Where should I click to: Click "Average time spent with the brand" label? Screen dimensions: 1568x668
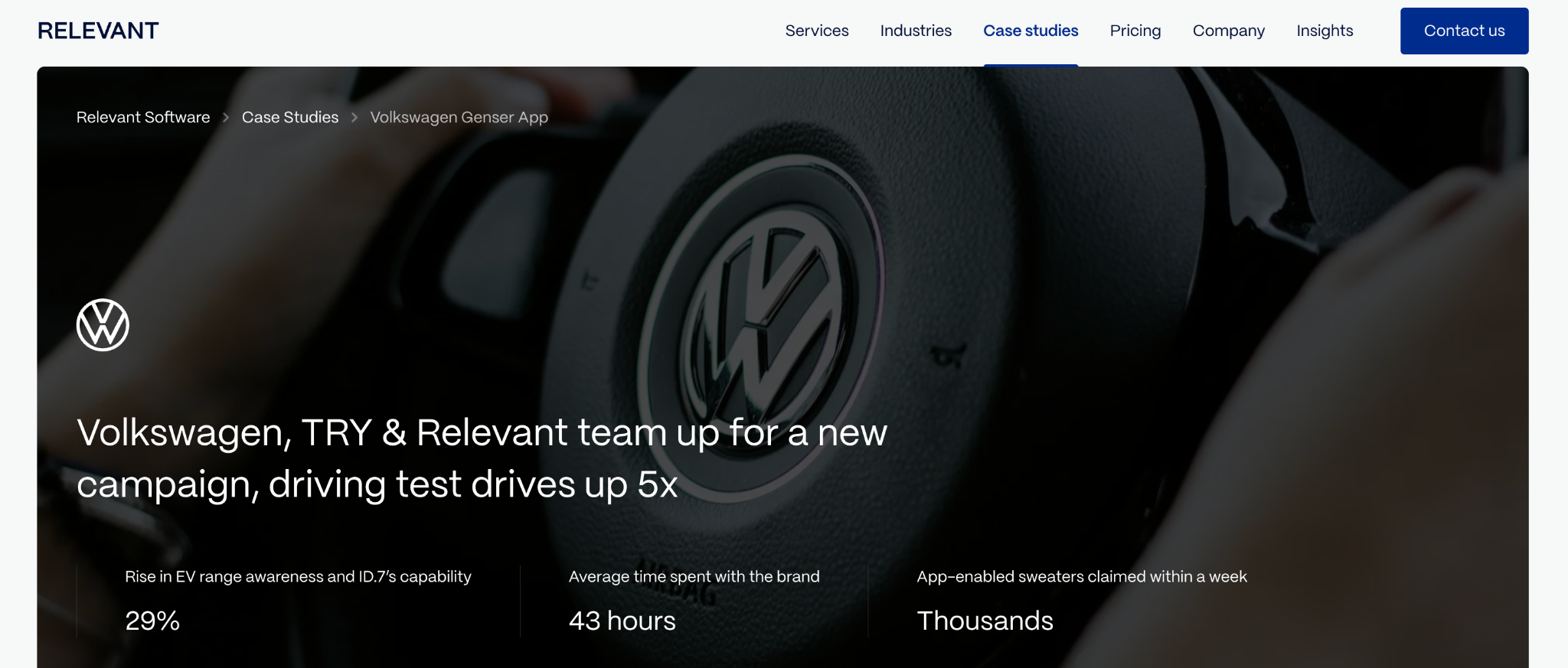tap(694, 576)
